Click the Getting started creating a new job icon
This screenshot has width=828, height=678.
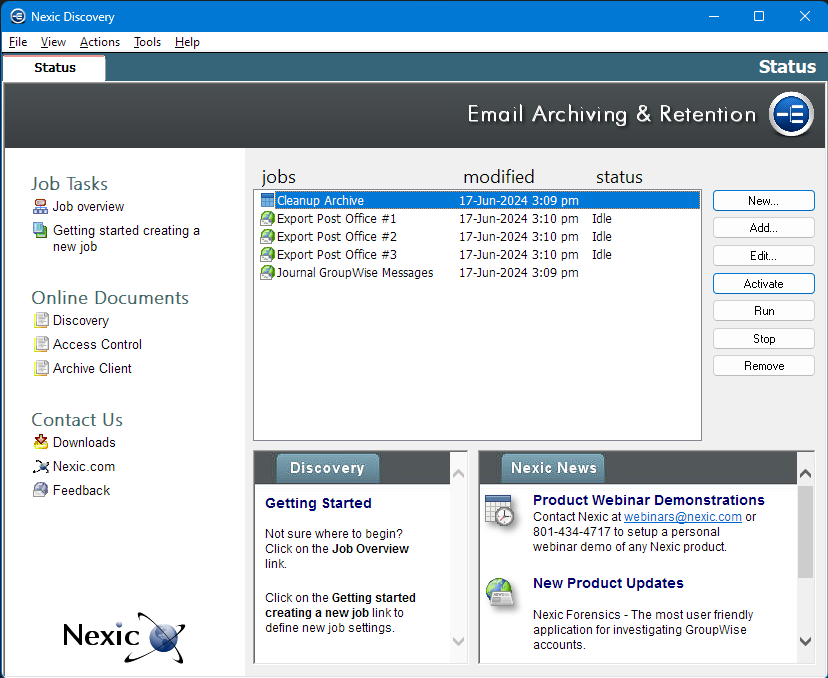click(40, 230)
